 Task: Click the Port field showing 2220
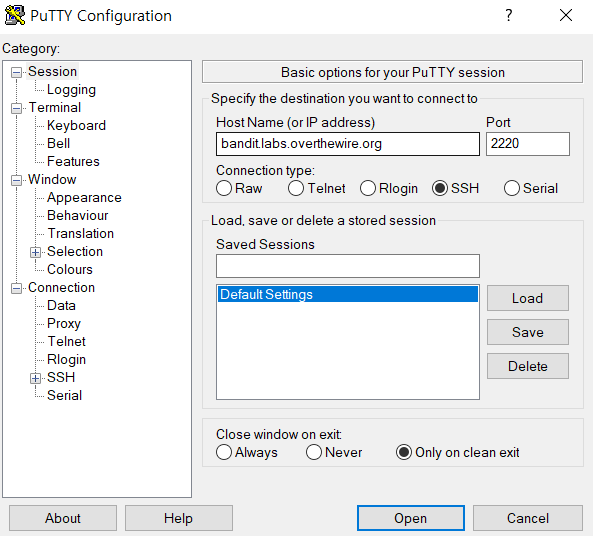tap(528, 144)
